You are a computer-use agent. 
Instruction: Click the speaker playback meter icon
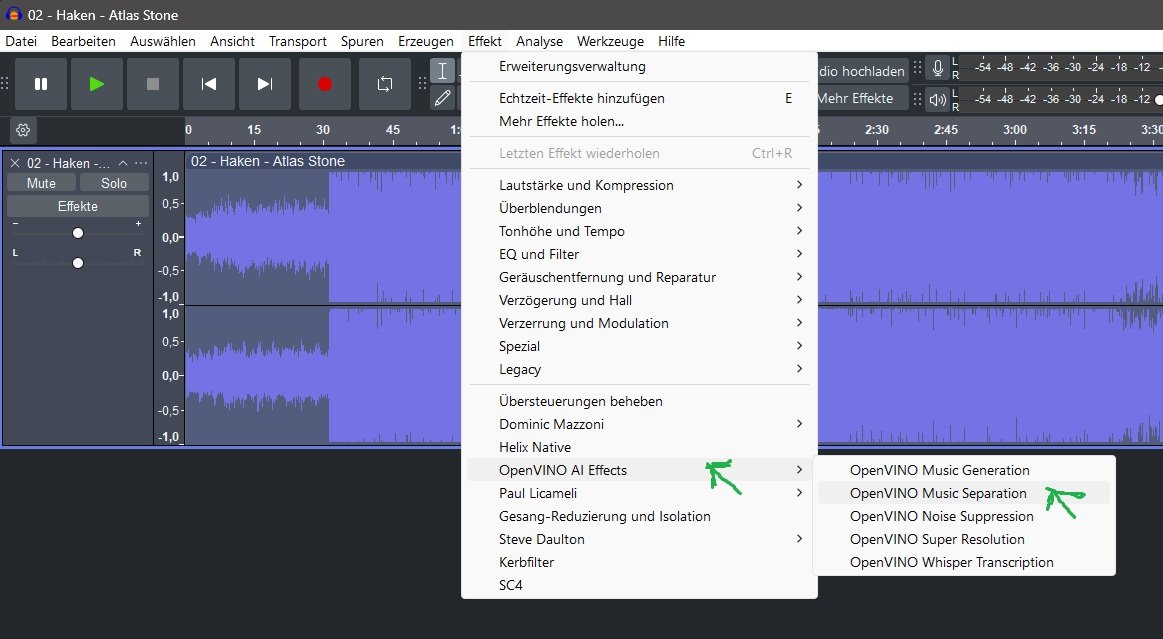tap(937, 99)
